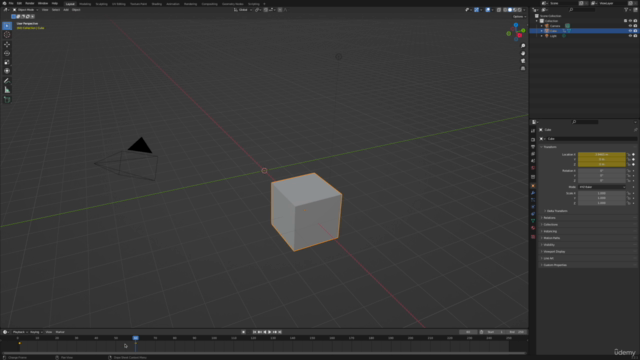Select the Select Box tool
This screenshot has height=360, width=640.
coord(7,26)
